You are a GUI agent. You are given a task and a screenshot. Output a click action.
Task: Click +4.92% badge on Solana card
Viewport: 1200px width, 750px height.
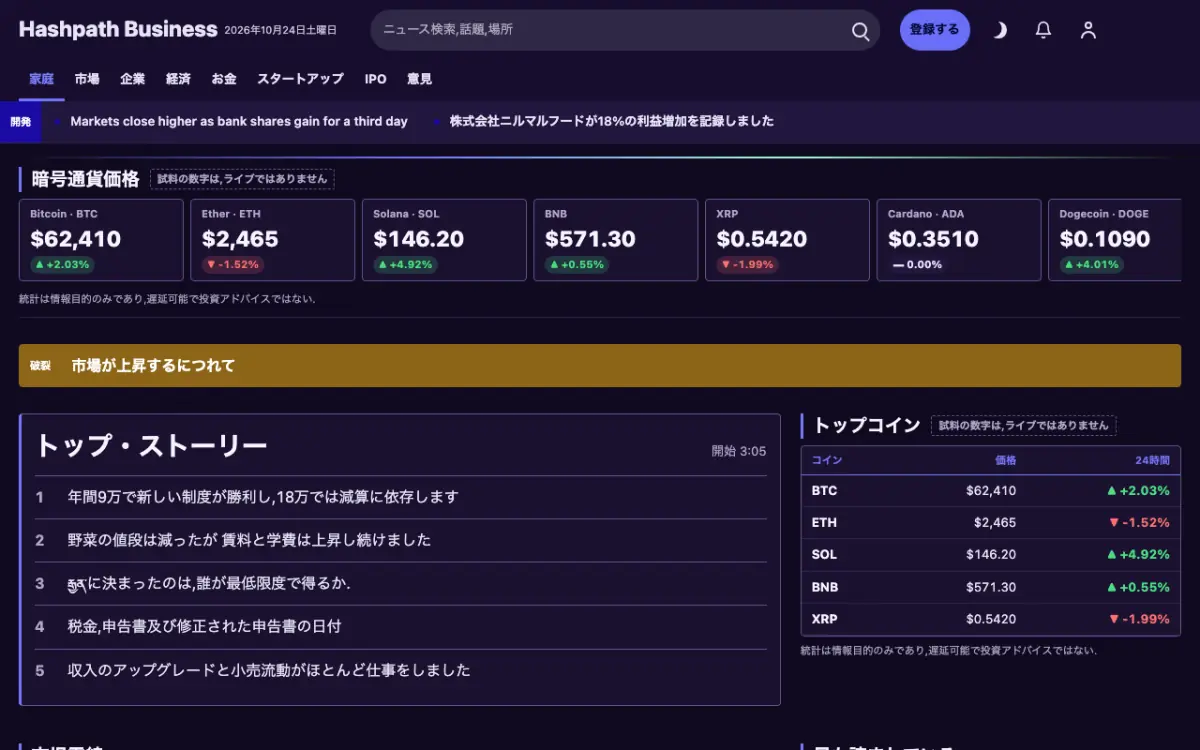pos(406,265)
